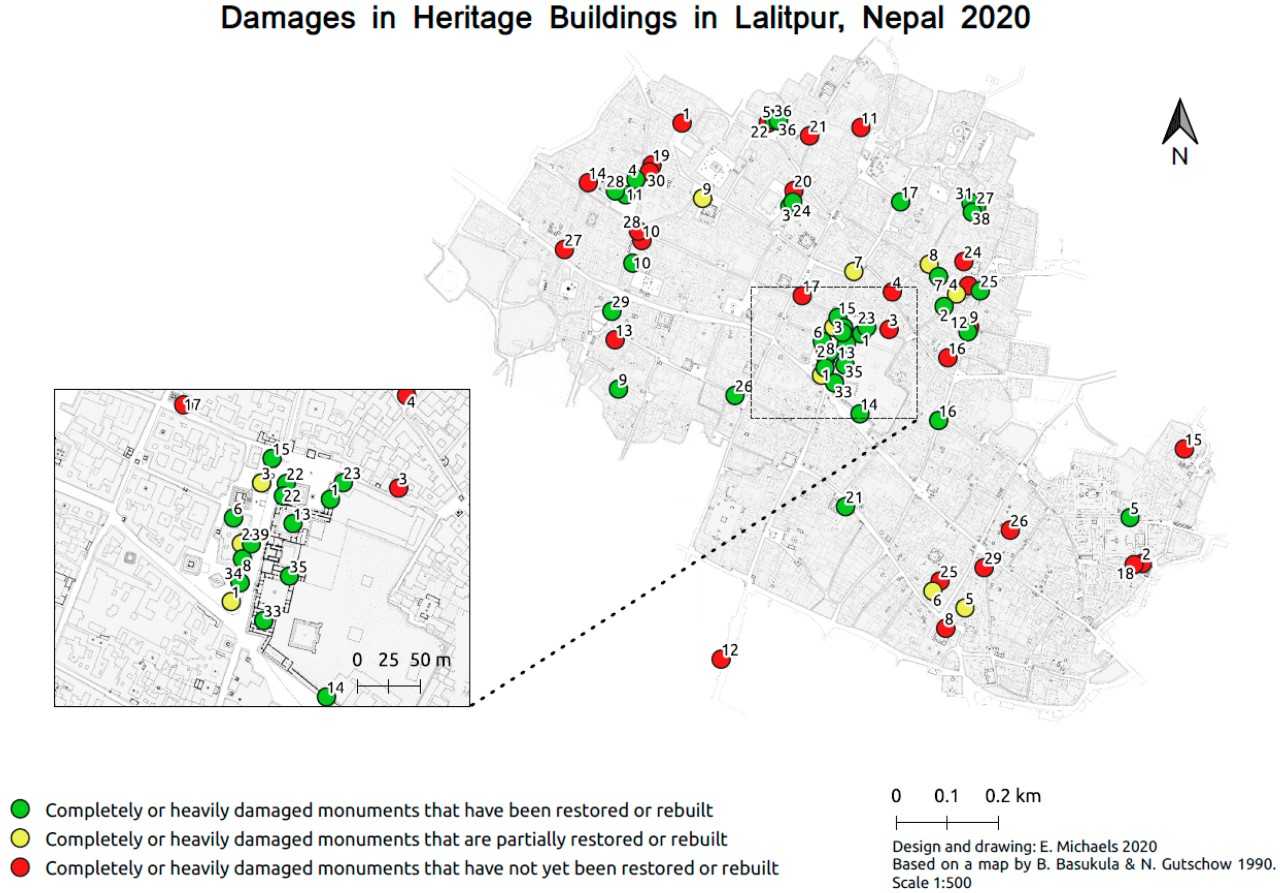1280x893 pixels.
Task: Click the red marker labeled 16
Action: coord(948,358)
